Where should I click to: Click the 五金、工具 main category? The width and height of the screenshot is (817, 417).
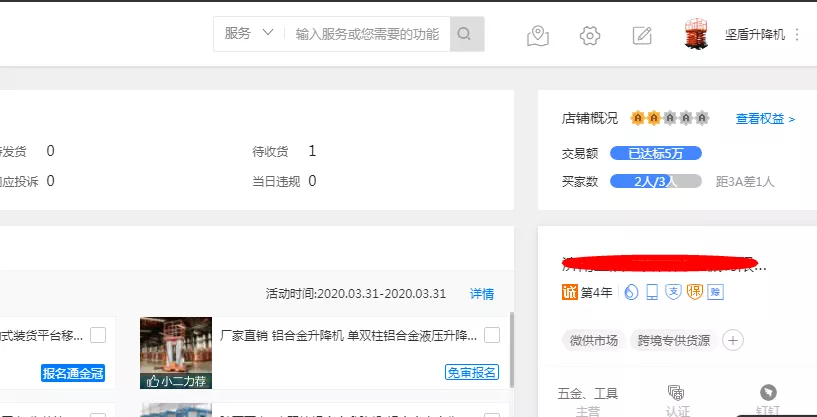587,394
